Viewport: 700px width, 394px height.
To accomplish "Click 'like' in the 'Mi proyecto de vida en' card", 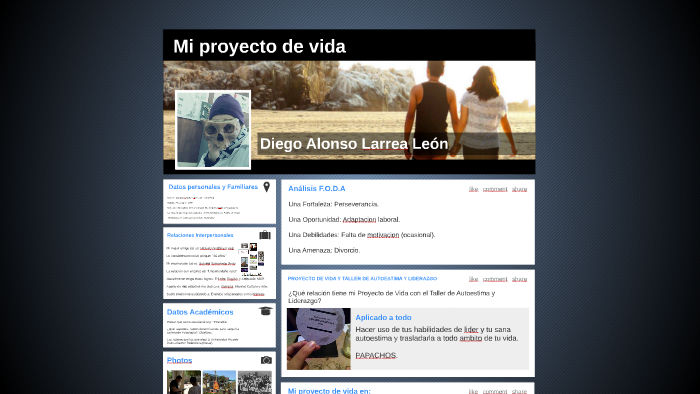I will tap(473, 391).
